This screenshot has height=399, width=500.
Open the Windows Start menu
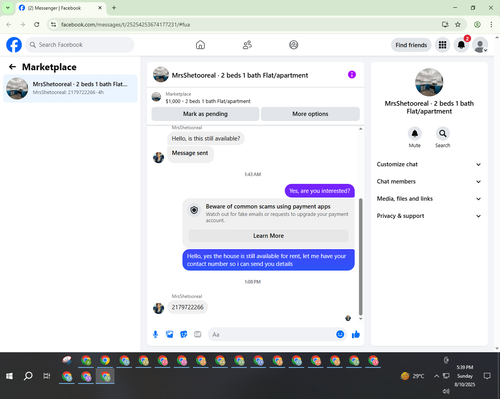(x=9, y=376)
